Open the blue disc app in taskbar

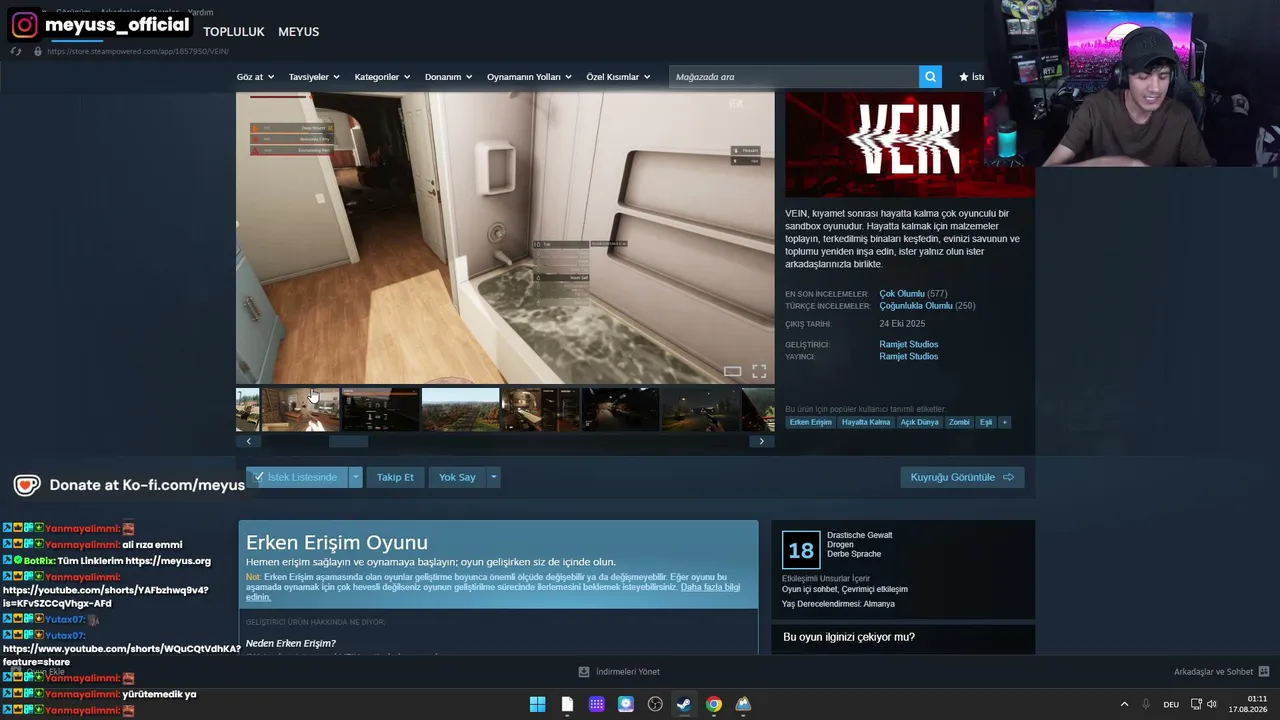(x=625, y=704)
